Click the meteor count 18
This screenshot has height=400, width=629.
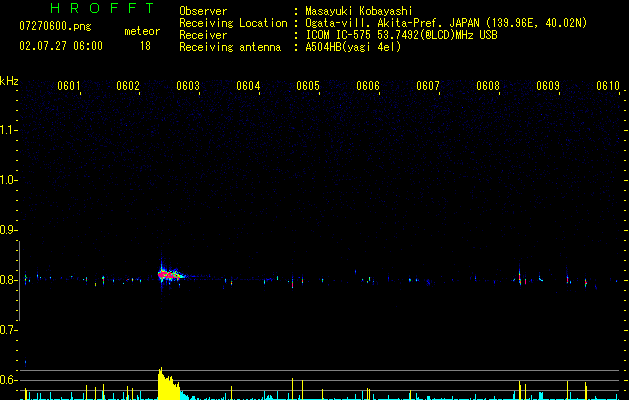145,46
